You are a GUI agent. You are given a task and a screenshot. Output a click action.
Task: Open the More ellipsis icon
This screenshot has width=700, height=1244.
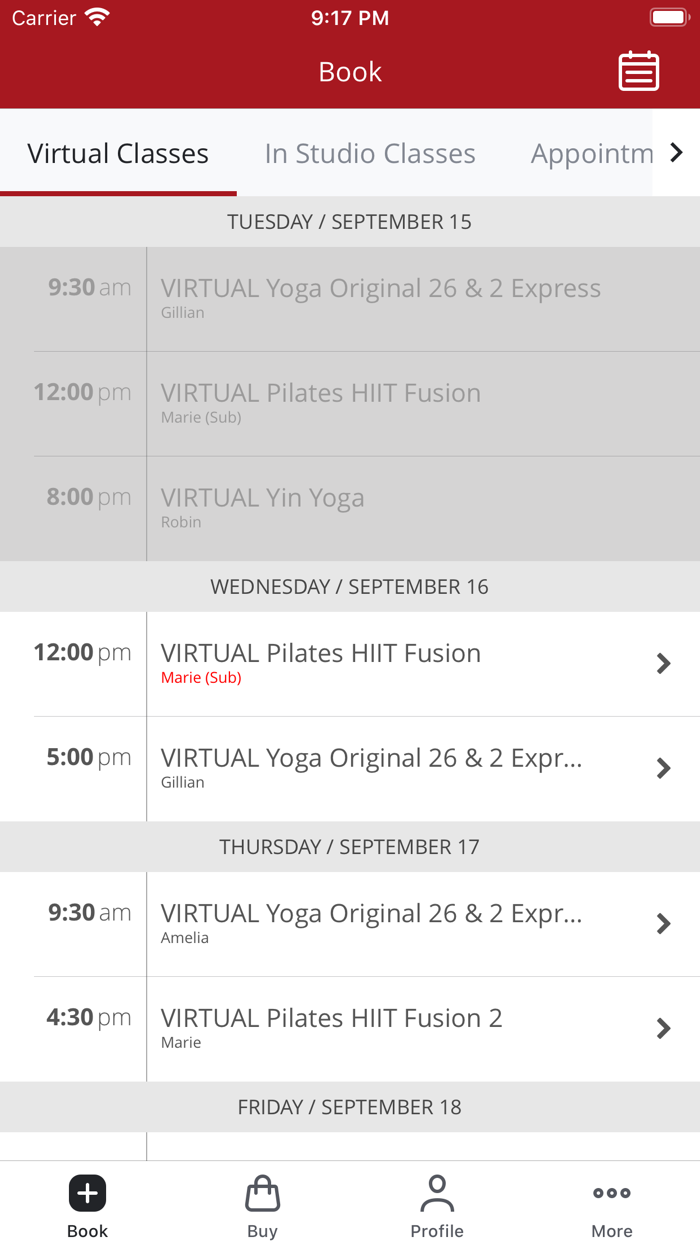611,1192
